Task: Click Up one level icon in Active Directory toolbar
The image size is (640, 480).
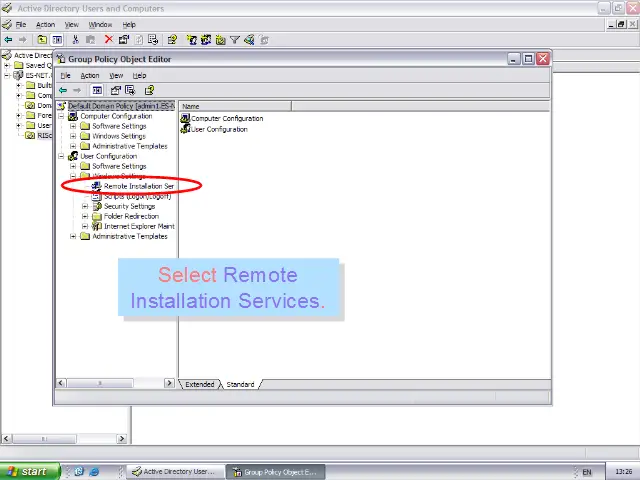Action: pos(42,40)
